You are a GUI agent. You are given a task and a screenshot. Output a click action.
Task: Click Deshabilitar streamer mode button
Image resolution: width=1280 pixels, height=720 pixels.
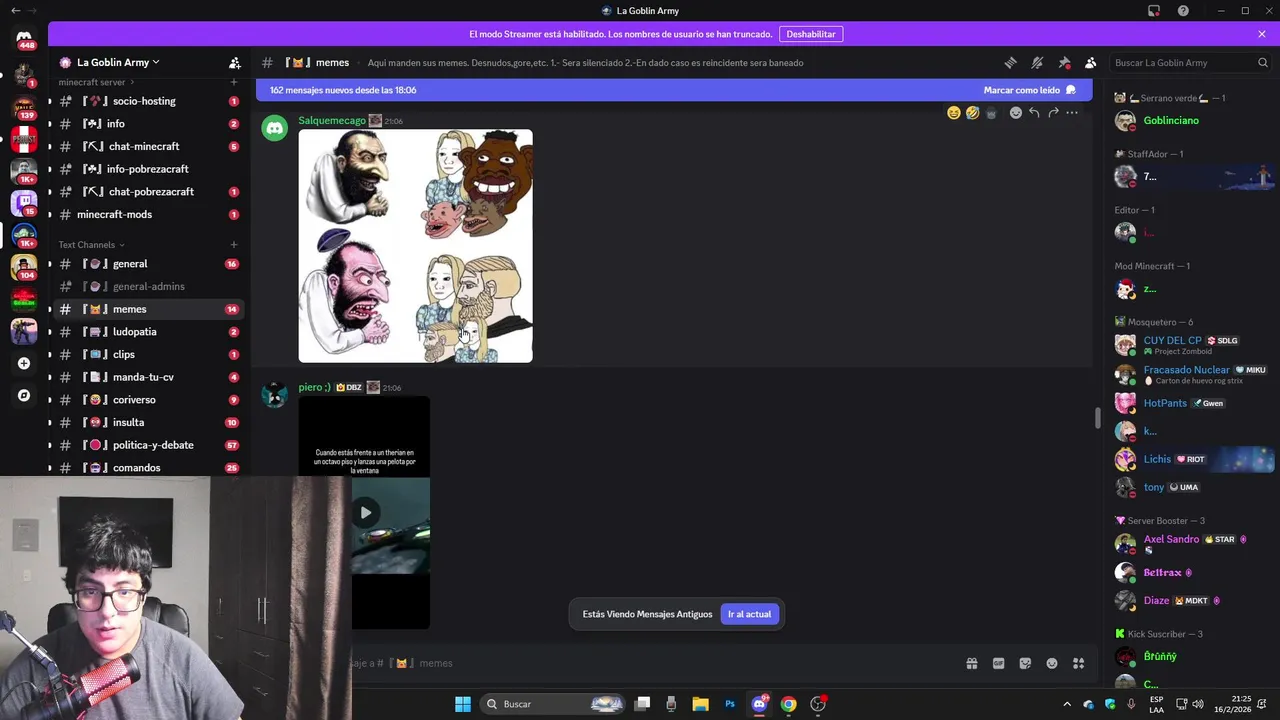tap(811, 34)
